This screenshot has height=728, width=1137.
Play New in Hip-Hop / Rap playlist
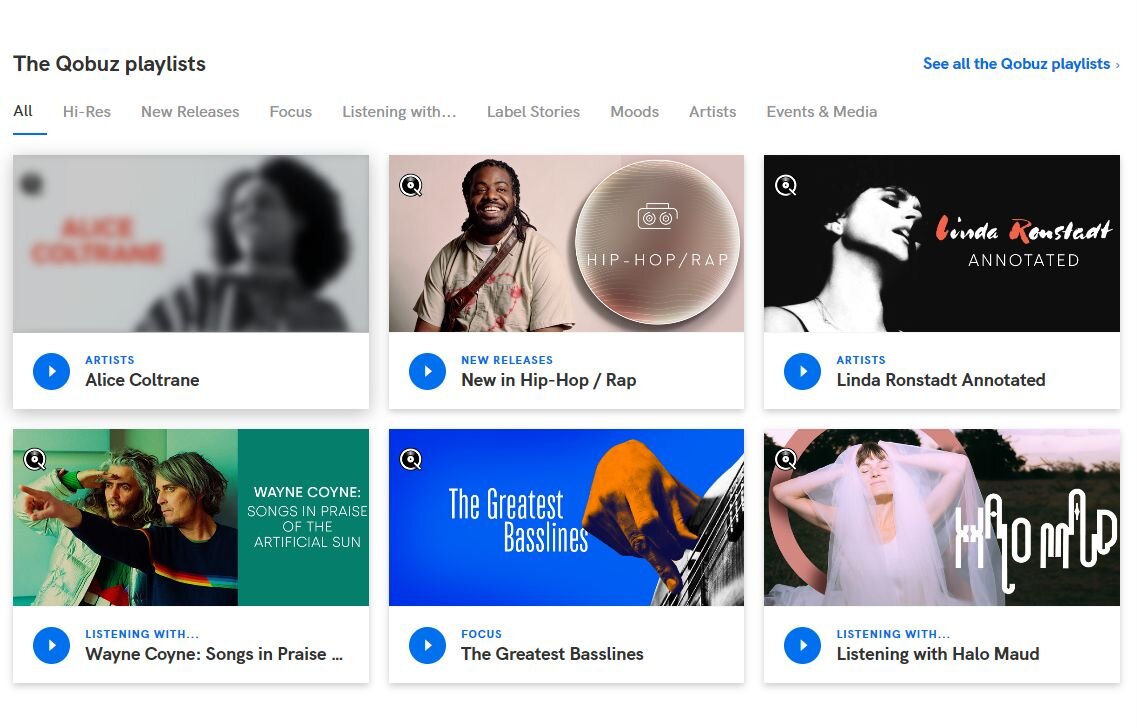pos(427,371)
